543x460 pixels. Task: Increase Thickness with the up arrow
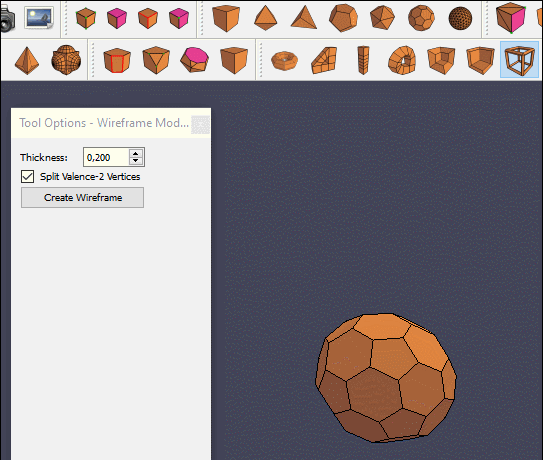click(x=136, y=153)
